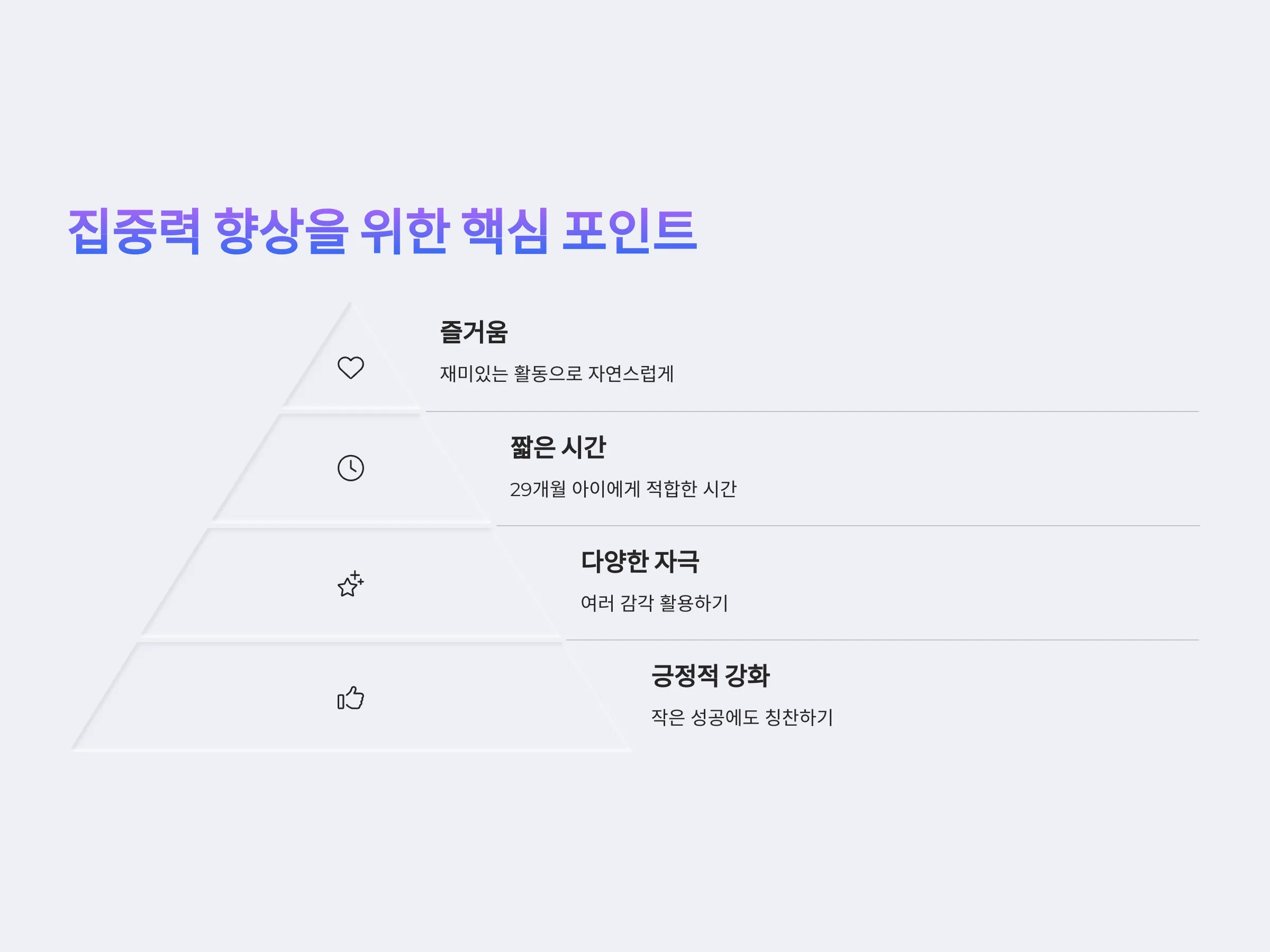Select third pyramid tier left of star

tap(258, 583)
